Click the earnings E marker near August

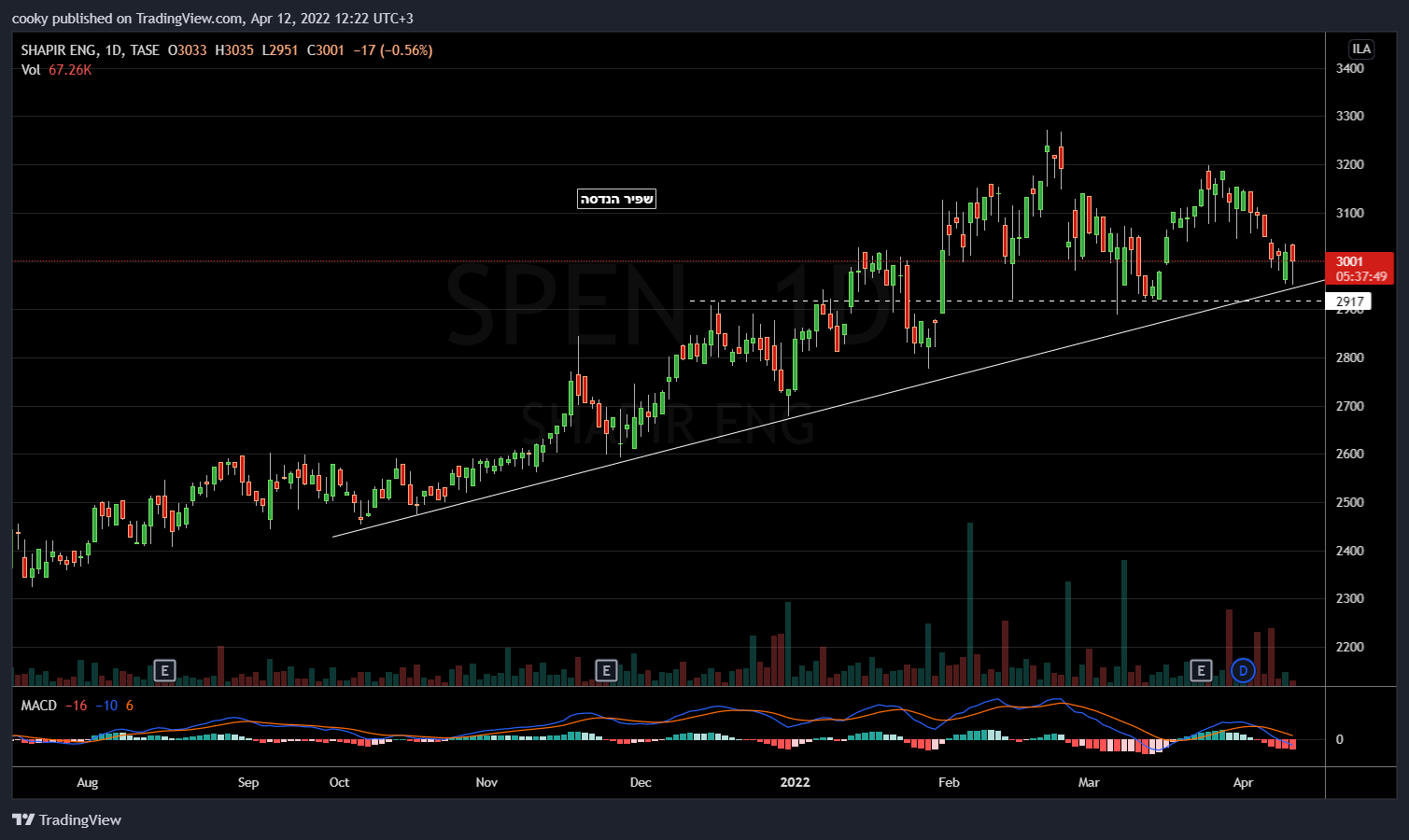(164, 670)
